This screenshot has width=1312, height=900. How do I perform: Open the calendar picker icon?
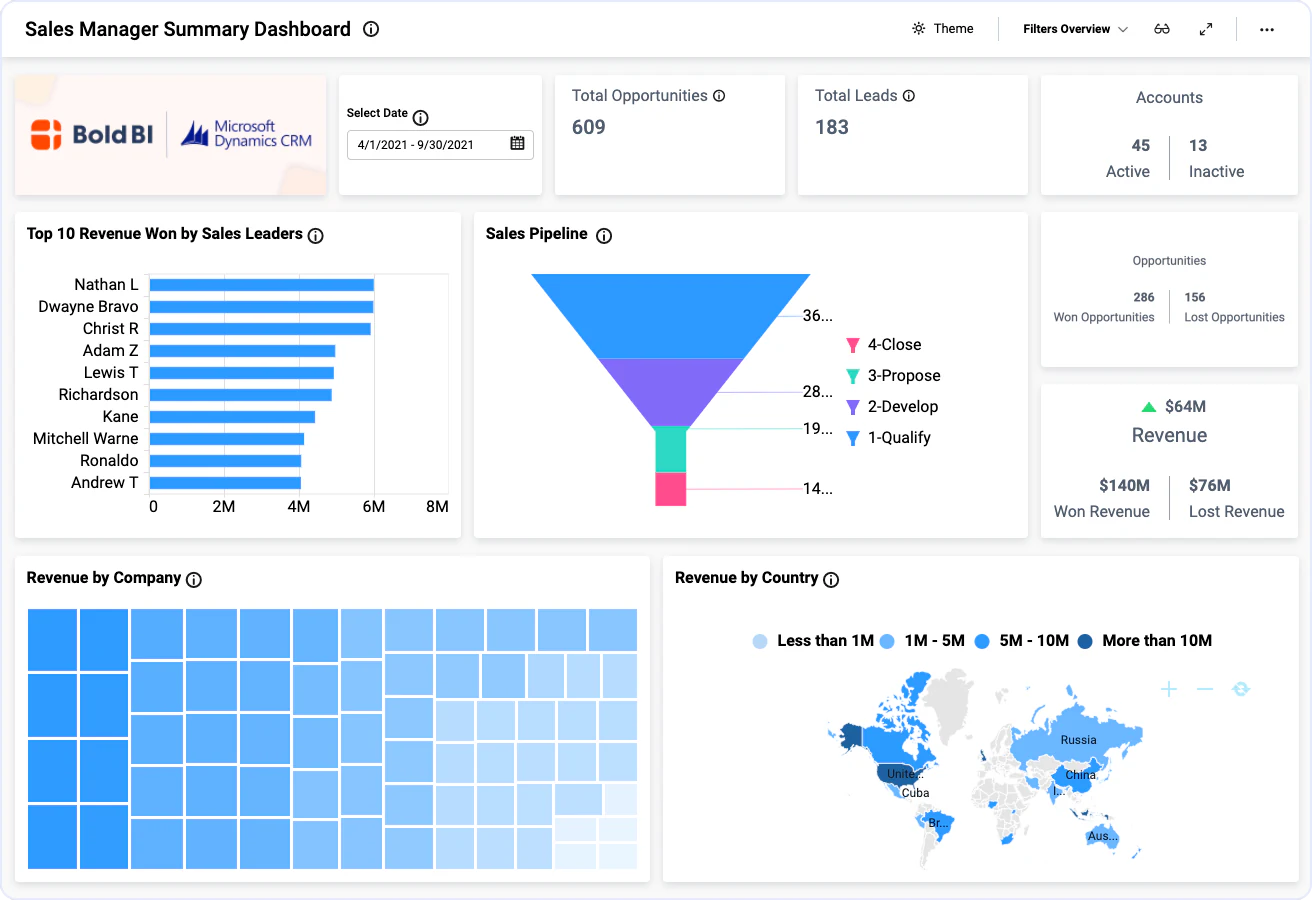click(517, 143)
